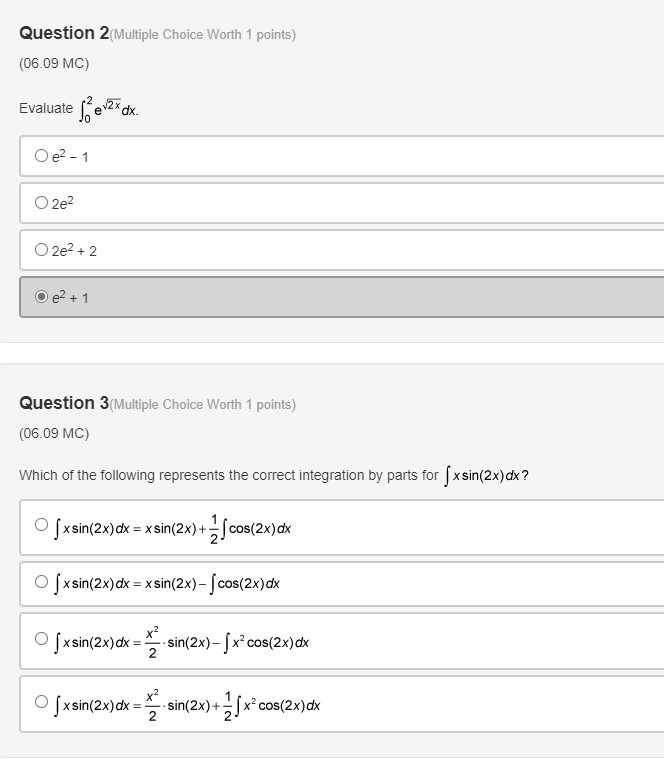The height and width of the screenshot is (765, 664).
Task: Click Question 2's "Multiple Choice Worth 1 points" label
Action: point(203,35)
